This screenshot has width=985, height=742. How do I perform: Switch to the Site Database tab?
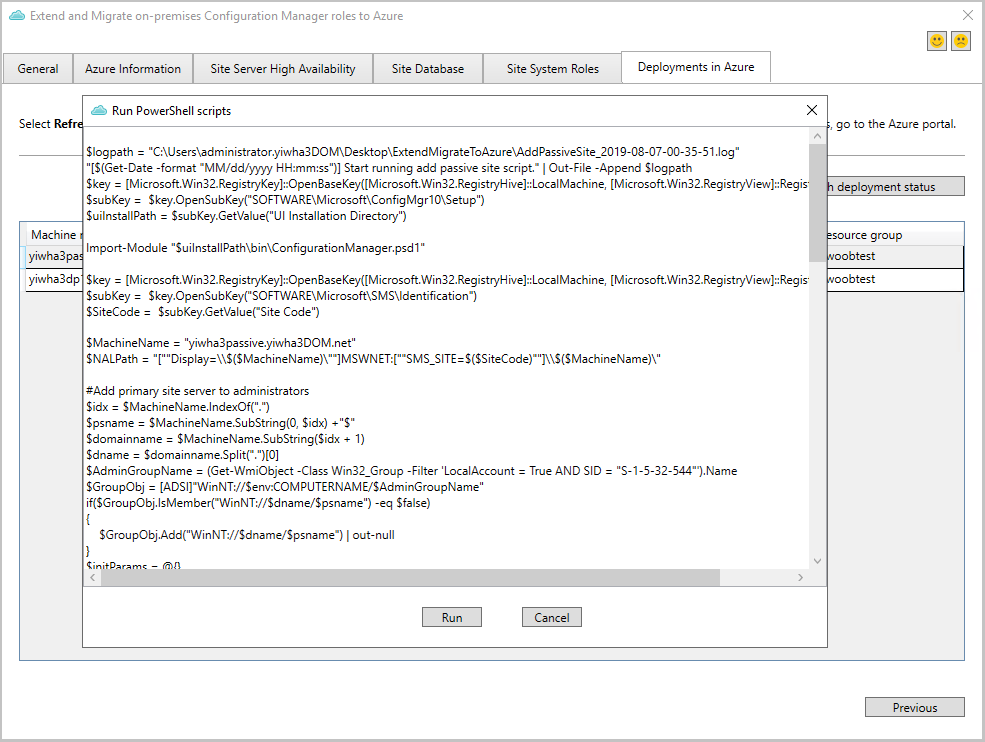[x=427, y=68]
